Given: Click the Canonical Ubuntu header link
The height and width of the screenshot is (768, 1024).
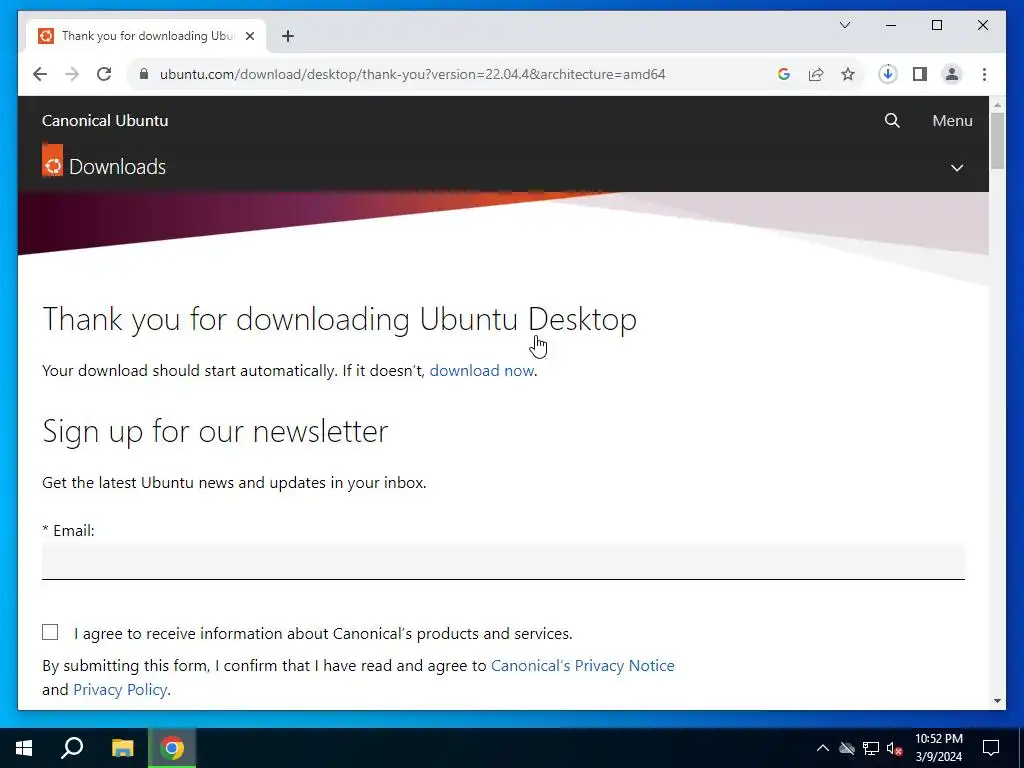Looking at the screenshot, I should tap(105, 120).
